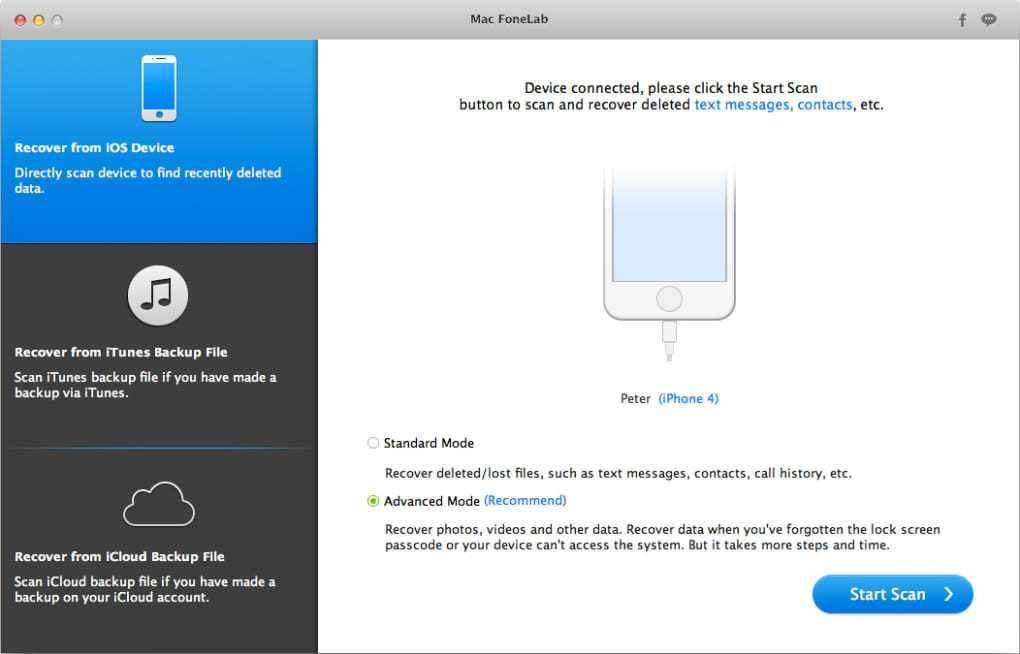Viewport: 1020px width, 654px height.
Task: Click the iCloud cloud icon
Action: [x=159, y=504]
